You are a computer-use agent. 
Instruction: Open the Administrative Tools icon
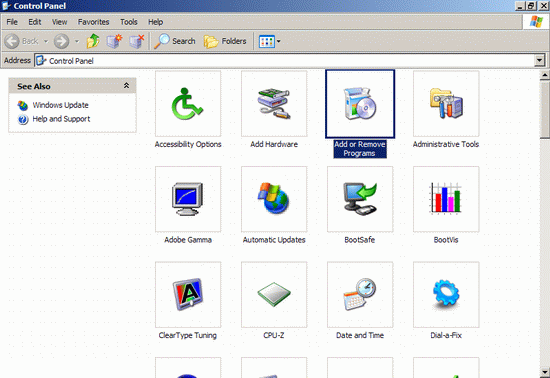pyautogui.click(x=446, y=104)
